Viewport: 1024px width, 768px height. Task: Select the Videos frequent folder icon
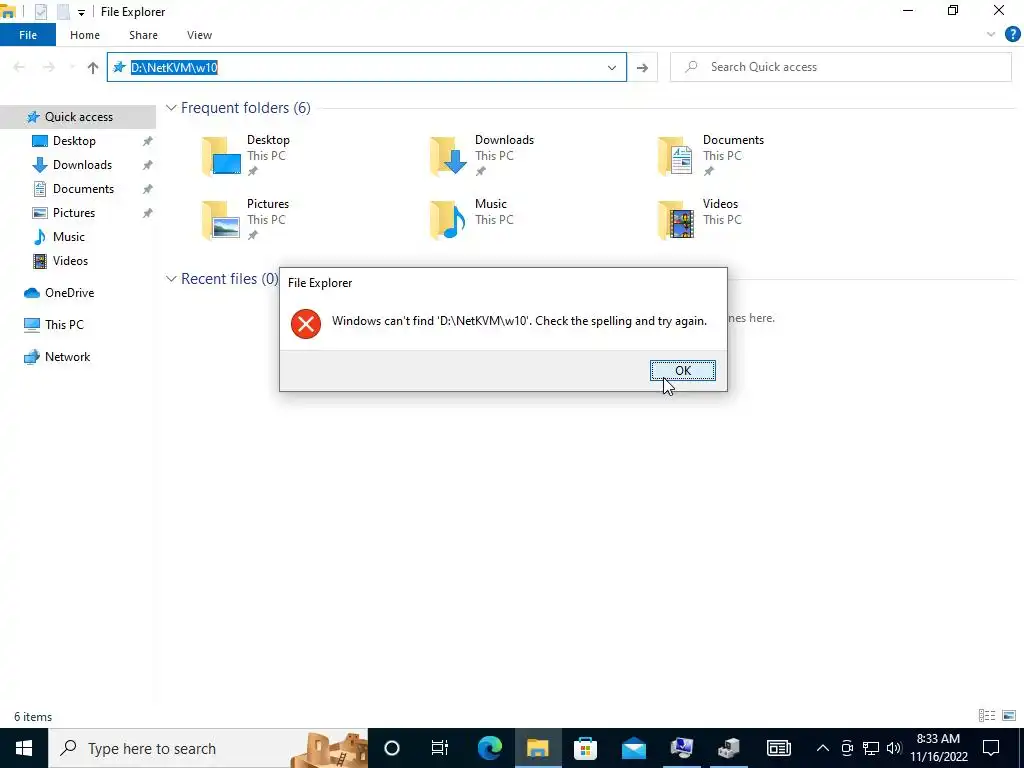pos(676,221)
